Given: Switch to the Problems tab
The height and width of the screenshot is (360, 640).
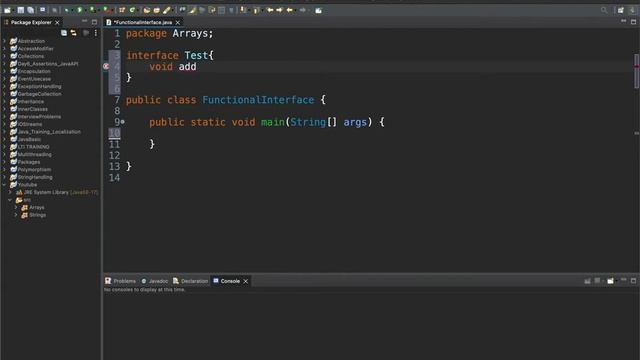Looking at the screenshot, I should (x=120, y=281).
